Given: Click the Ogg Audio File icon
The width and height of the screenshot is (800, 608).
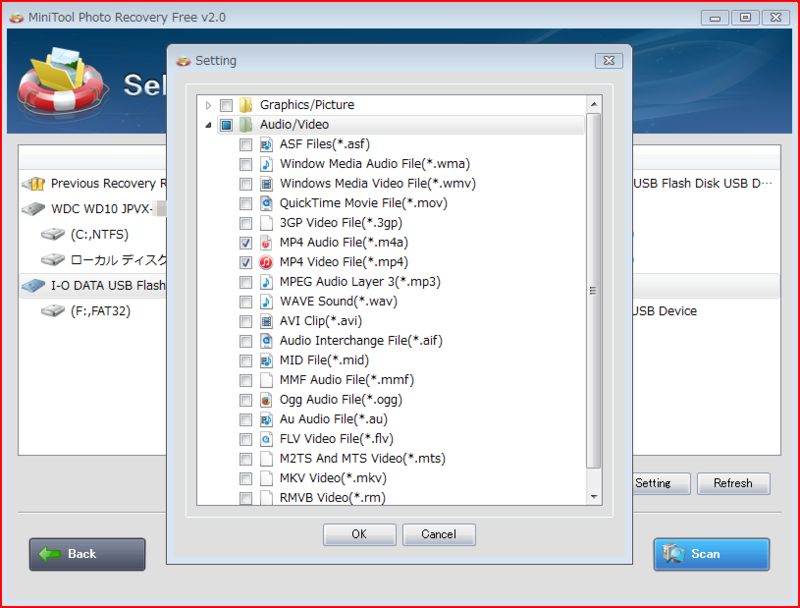Looking at the screenshot, I should coord(266,399).
